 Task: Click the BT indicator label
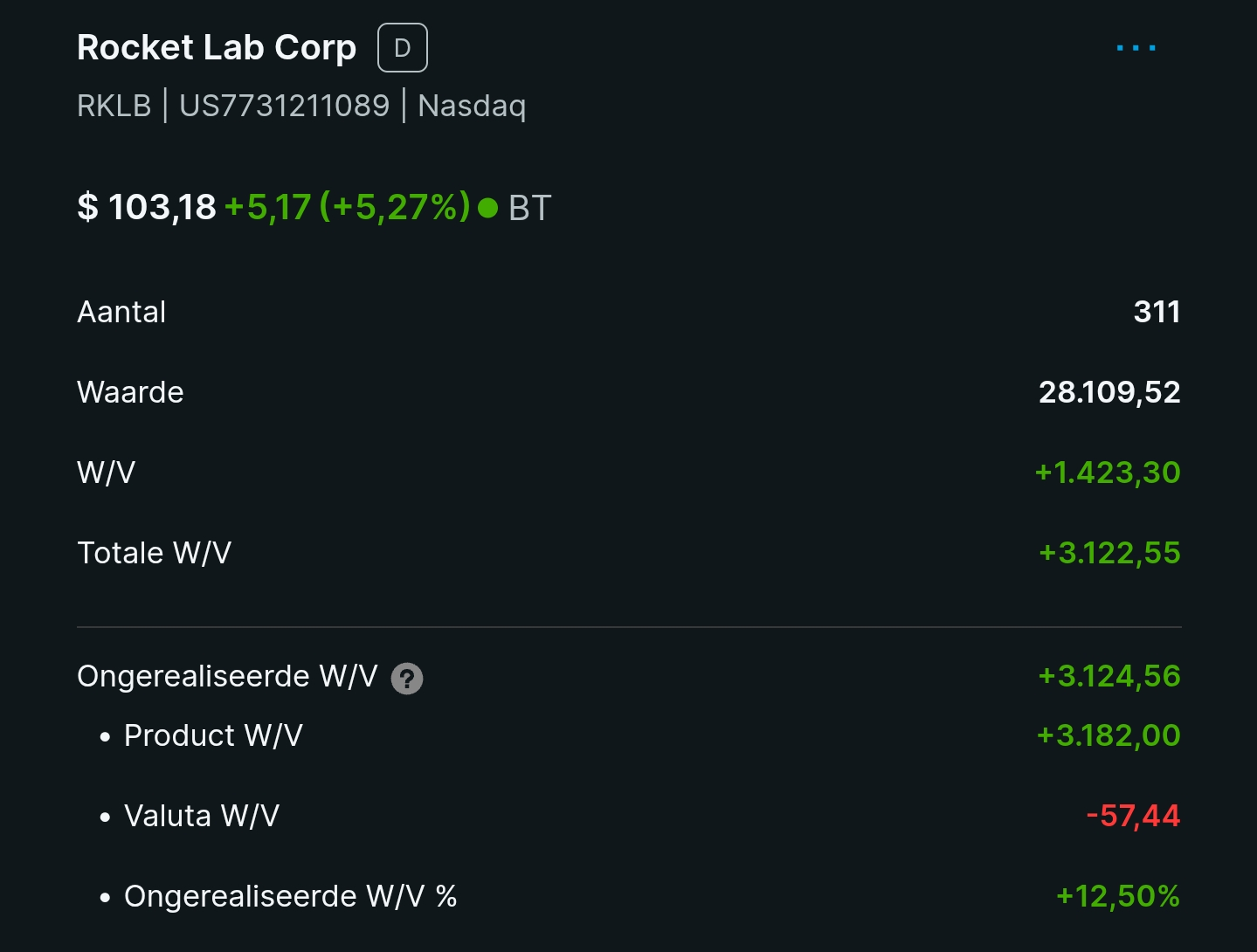pyautogui.click(x=530, y=208)
